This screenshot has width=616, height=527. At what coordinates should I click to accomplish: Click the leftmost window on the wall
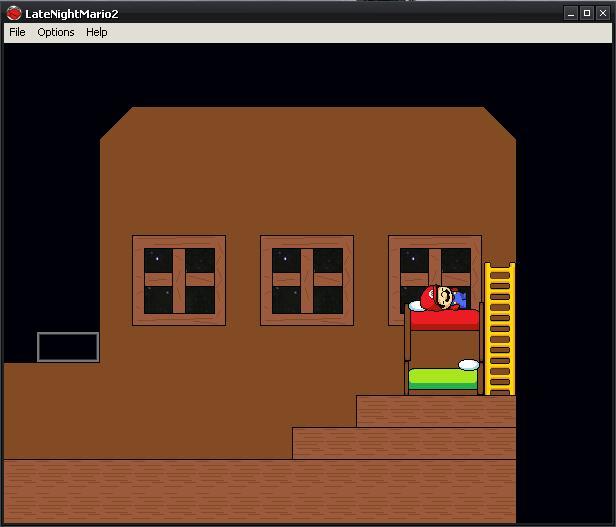tap(179, 281)
